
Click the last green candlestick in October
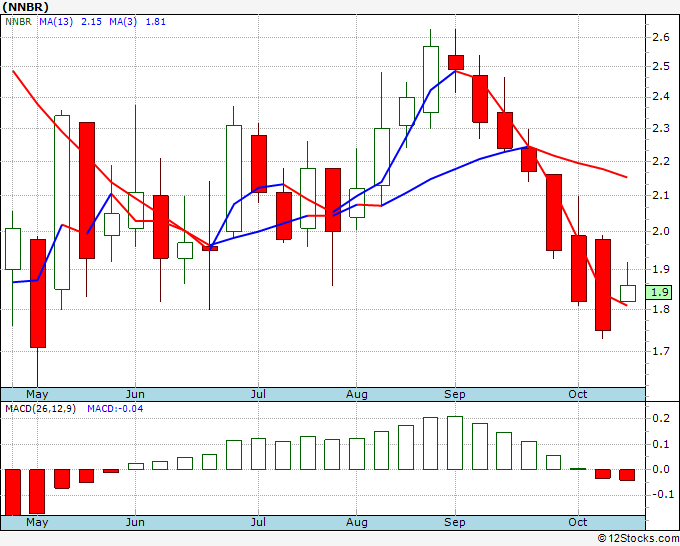(628, 293)
